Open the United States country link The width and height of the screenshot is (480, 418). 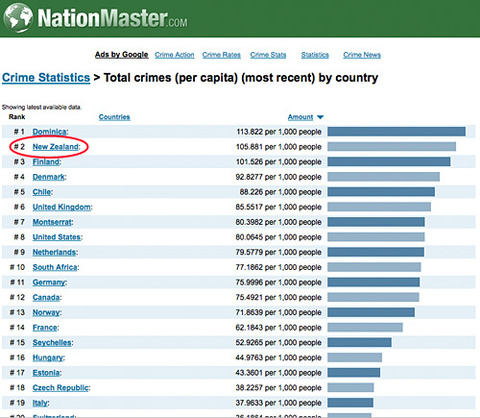click(x=57, y=237)
